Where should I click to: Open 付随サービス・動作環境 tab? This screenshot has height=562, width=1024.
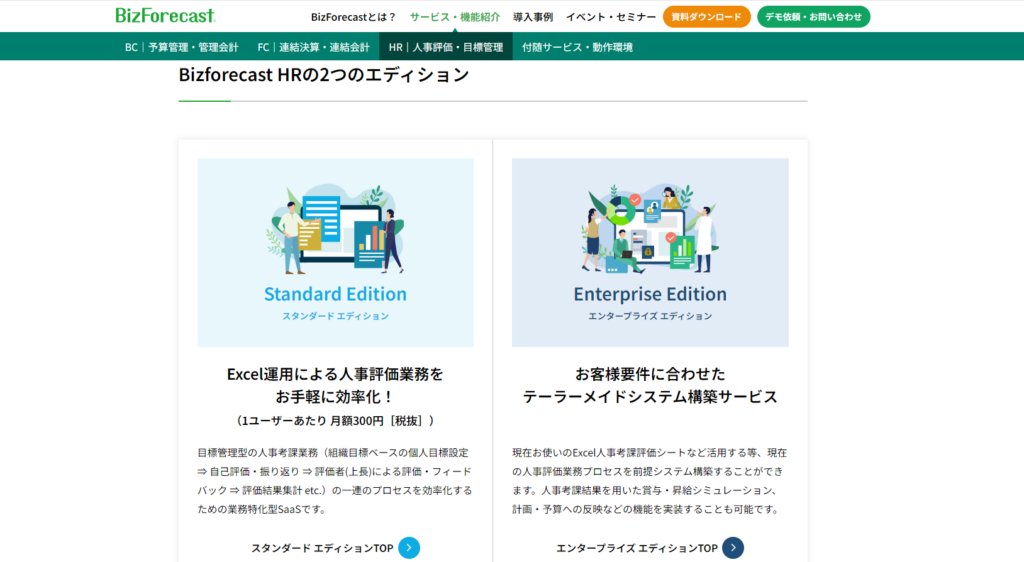pyautogui.click(x=577, y=47)
